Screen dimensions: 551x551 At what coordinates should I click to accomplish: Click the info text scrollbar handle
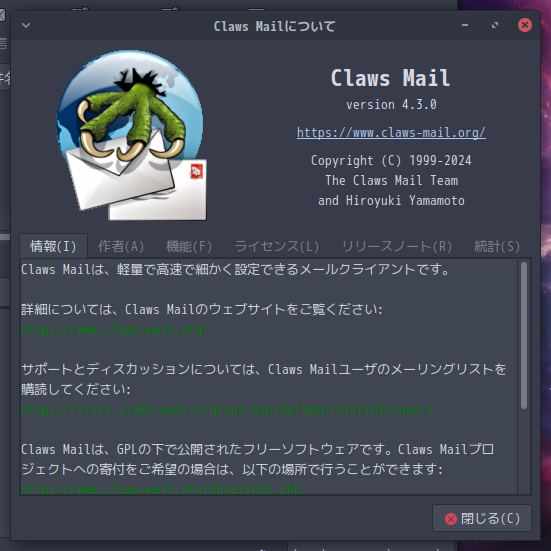(x=524, y=336)
